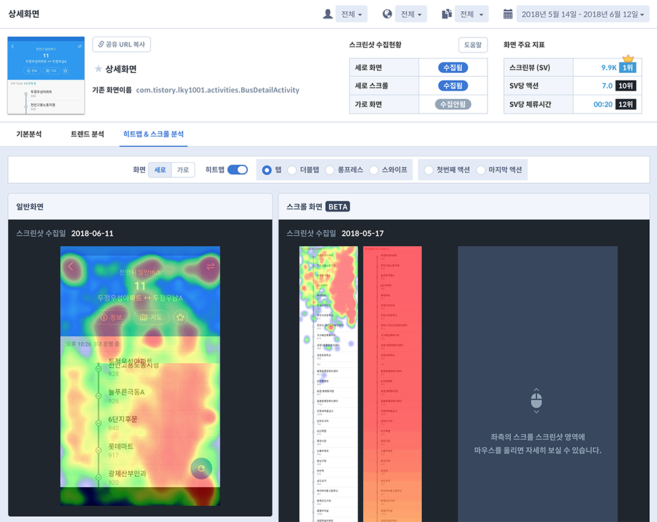Click the 공유 URL 복사 button
This screenshot has height=522, width=657.
(121, 45)
